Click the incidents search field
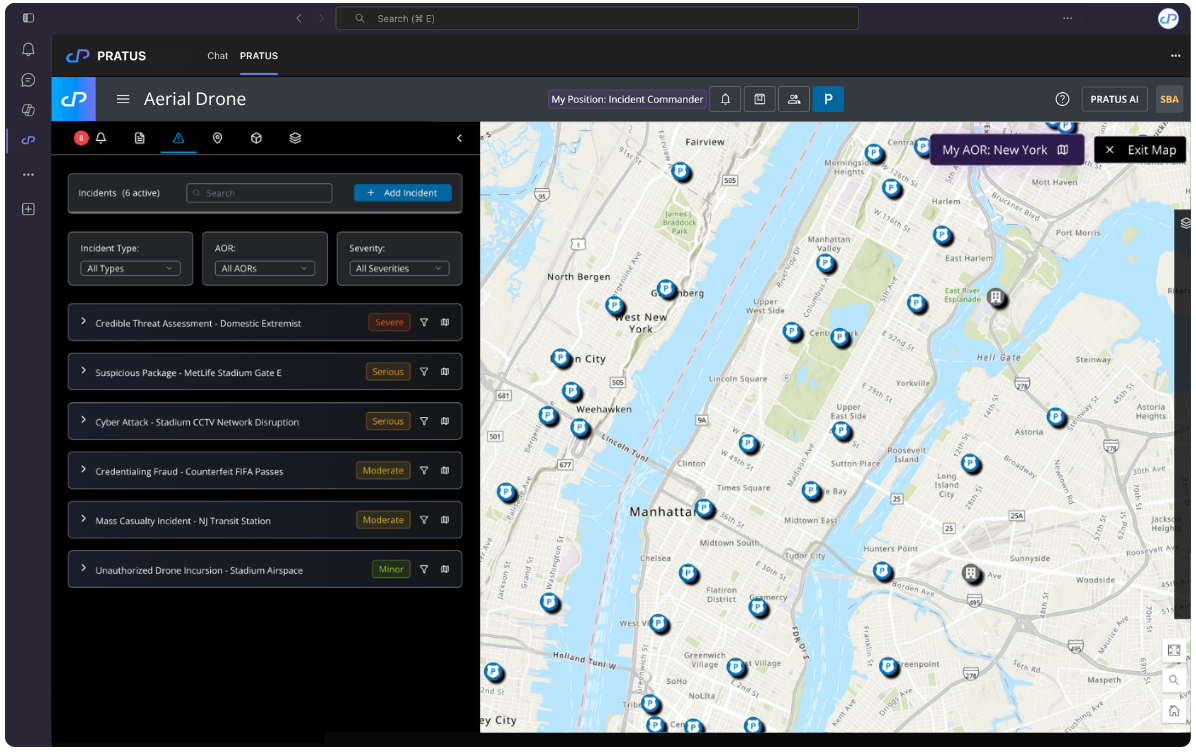This screenshot has width=1196, height=752. tap(259, 193)
